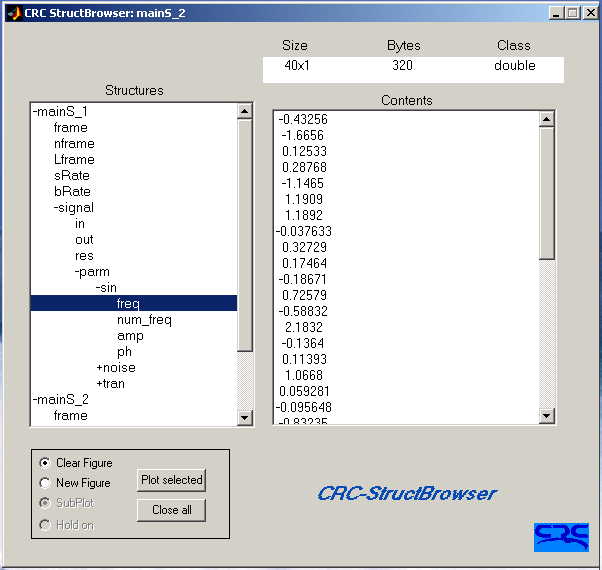Select the Clear Figure radio option
Viewport: 602px width, 570px height.
[x=45, y=463]
